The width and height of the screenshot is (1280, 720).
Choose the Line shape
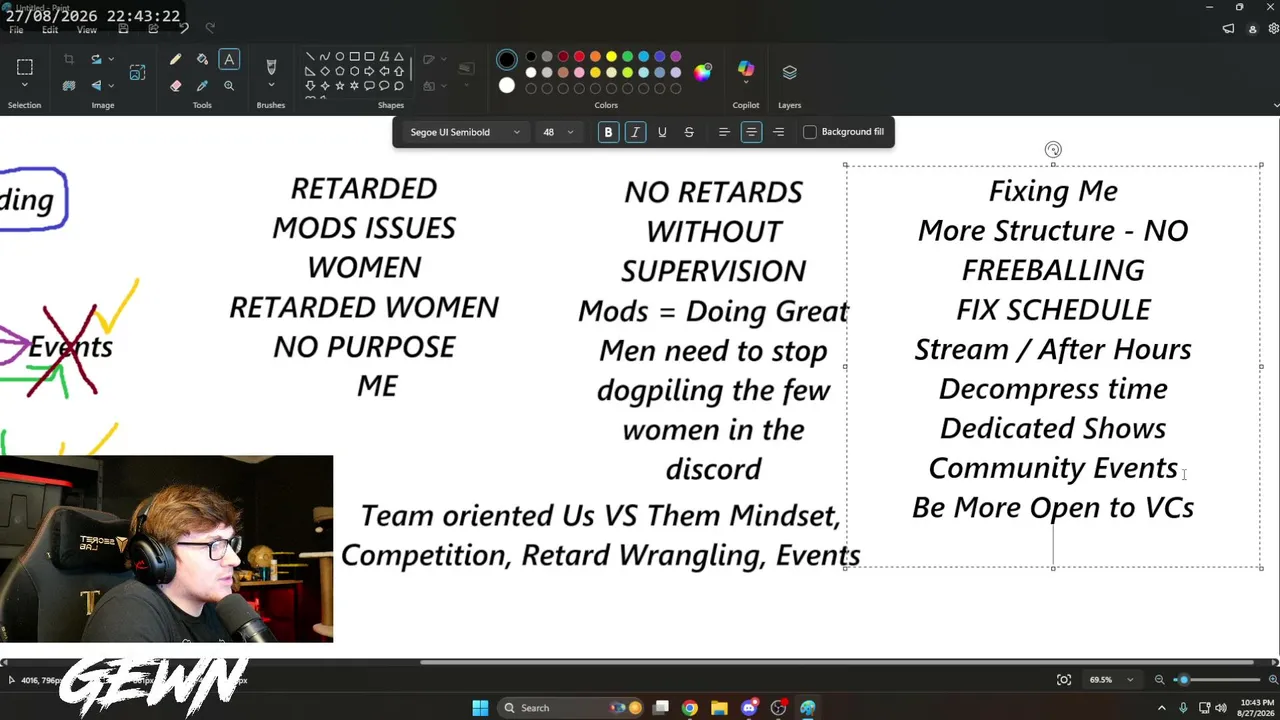[310, 57]
